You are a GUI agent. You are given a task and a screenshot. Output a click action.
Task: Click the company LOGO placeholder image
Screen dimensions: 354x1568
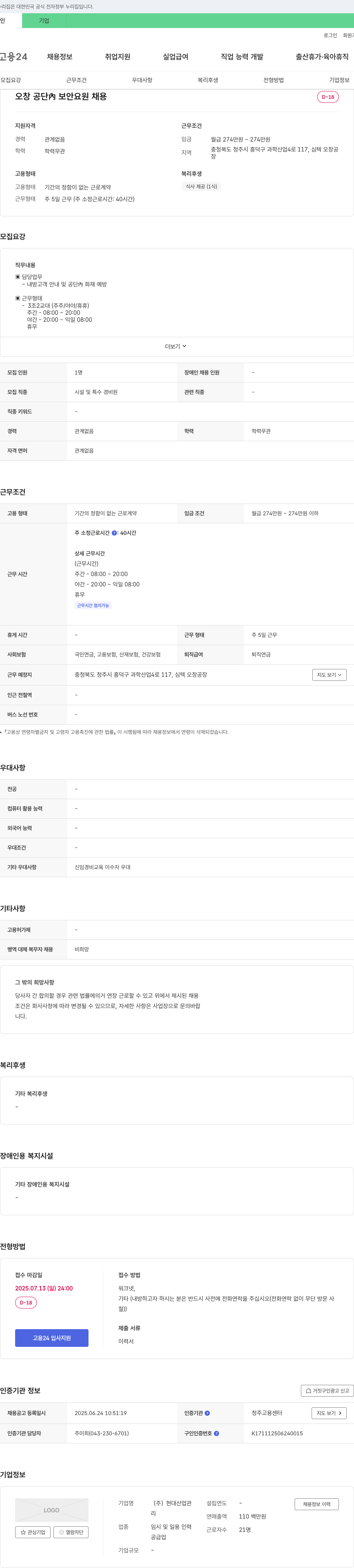pos(52,1510)
